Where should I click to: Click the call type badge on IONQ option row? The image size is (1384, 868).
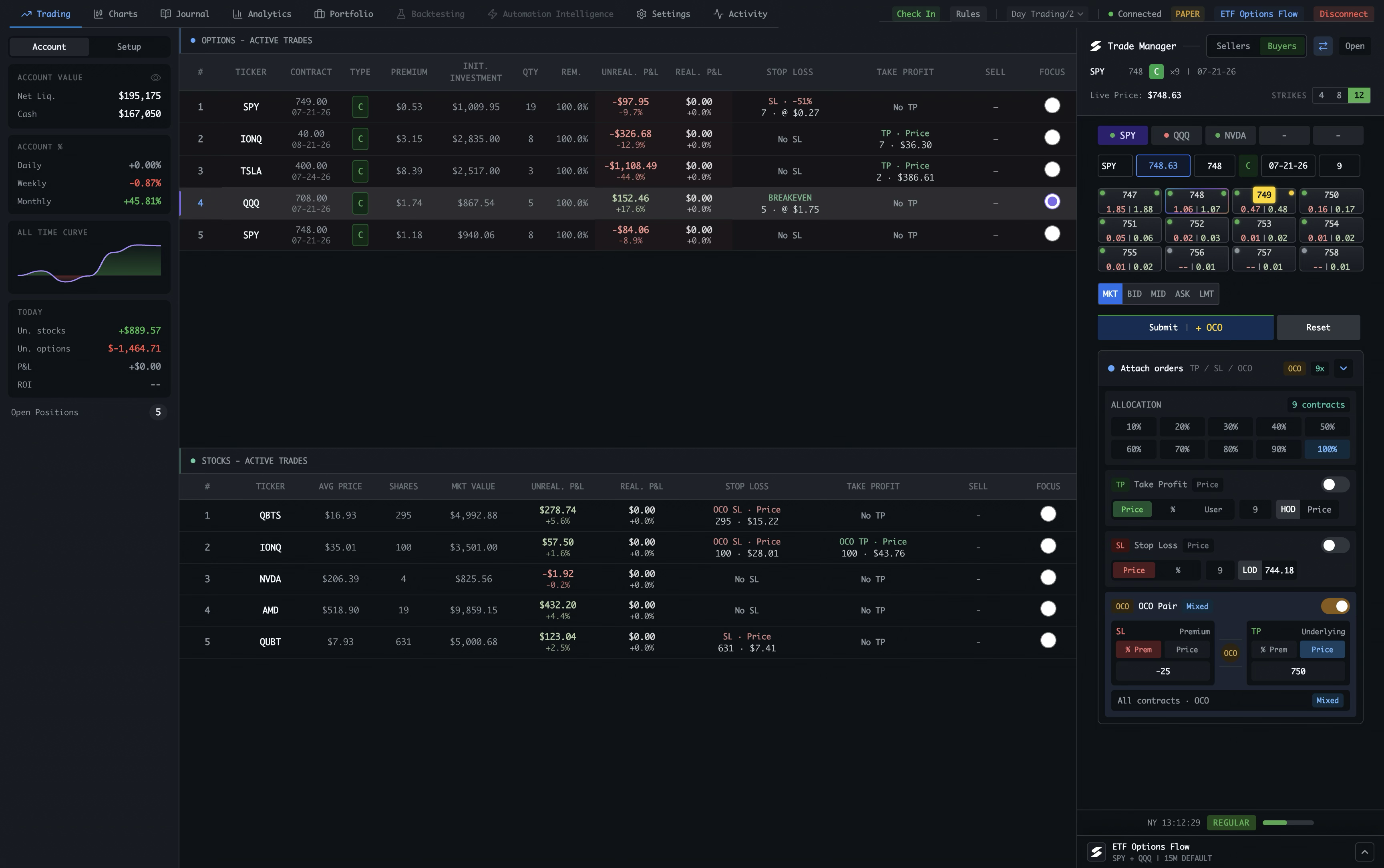tap(360, 139)
